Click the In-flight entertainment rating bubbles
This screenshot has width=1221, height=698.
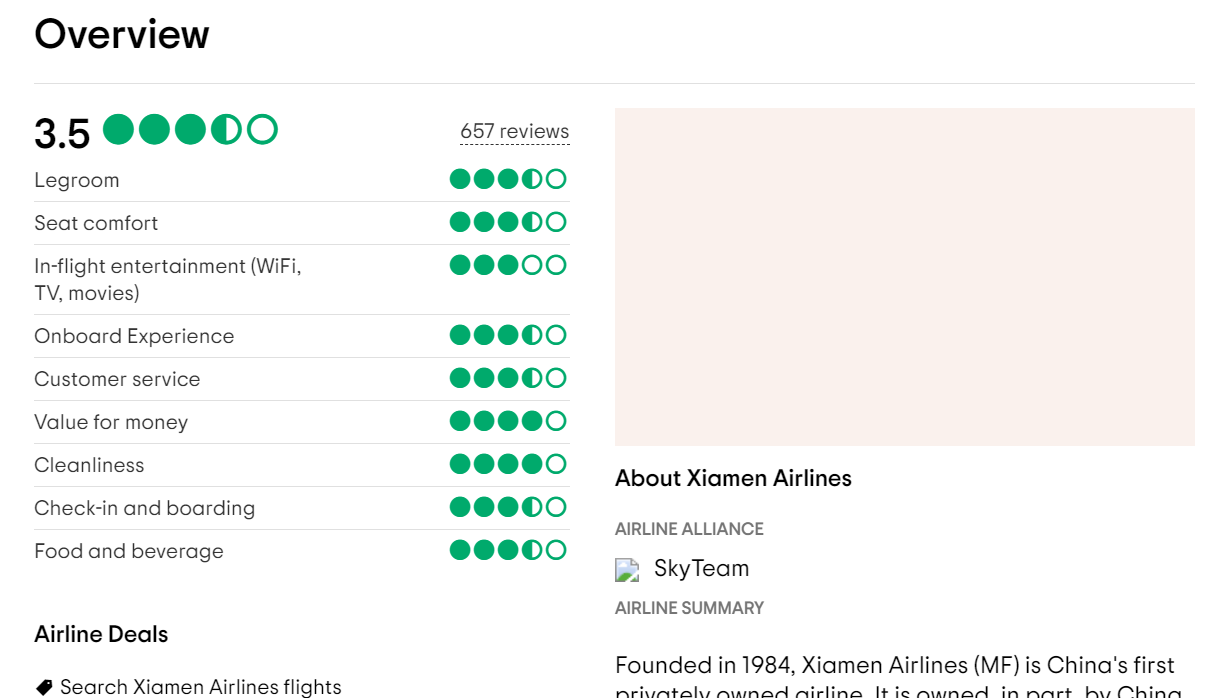point(508,265)
